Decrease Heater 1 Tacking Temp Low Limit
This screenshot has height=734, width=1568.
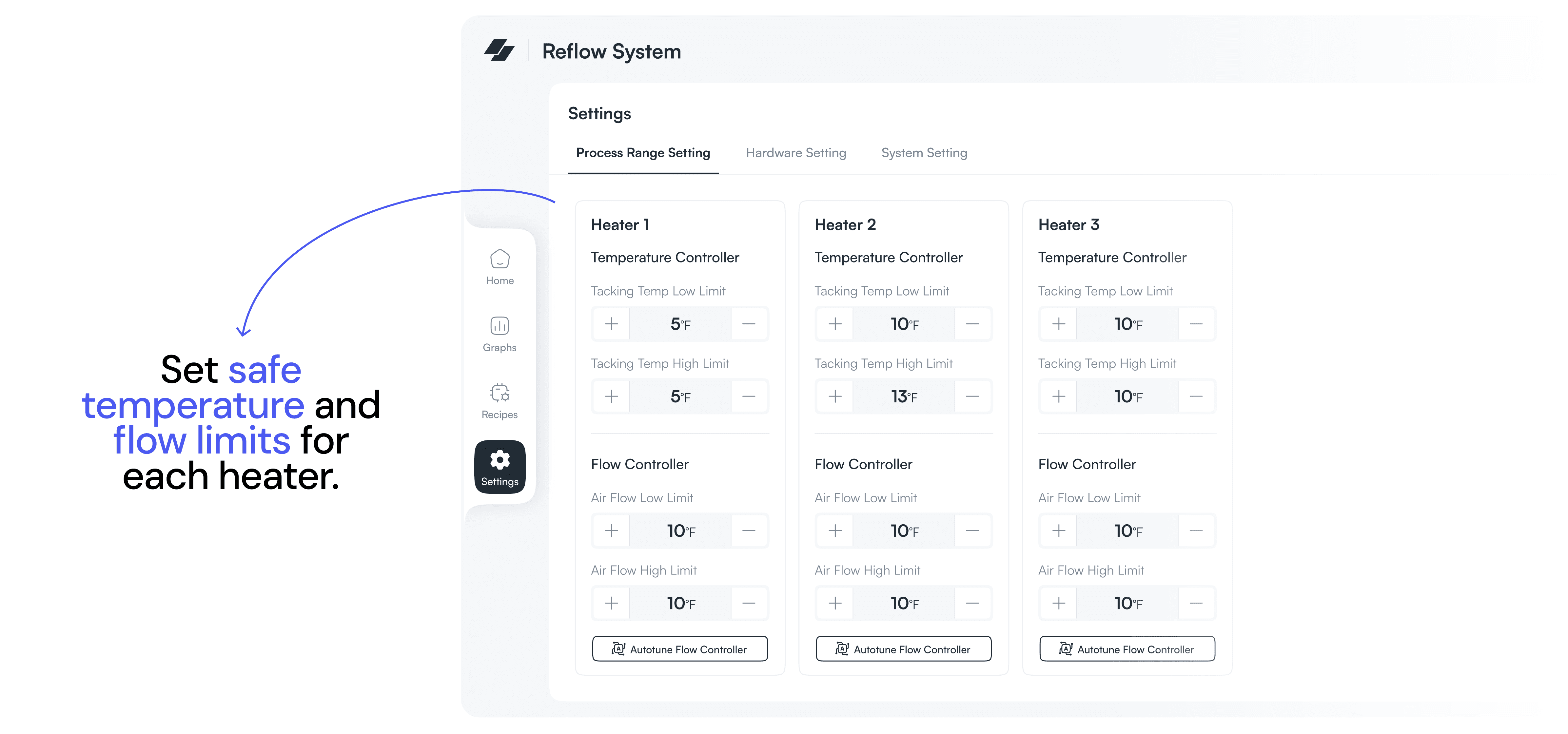[x=749, y=324]
